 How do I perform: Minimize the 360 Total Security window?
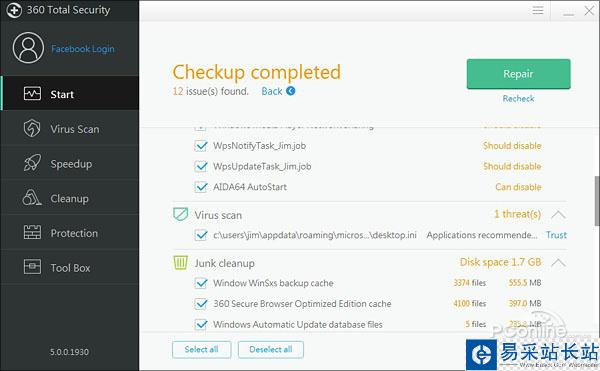(569, 15)
